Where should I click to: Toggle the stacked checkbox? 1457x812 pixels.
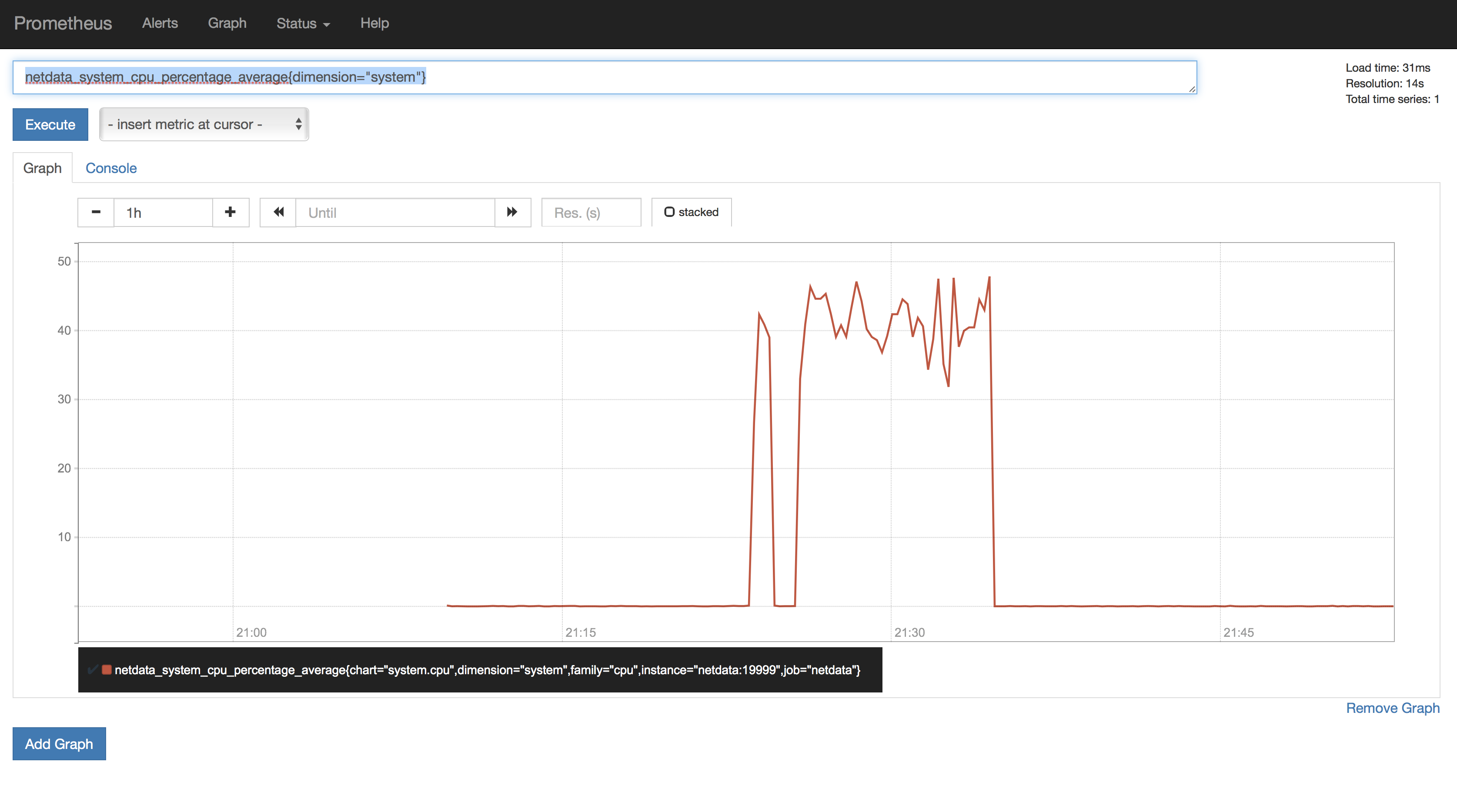pos(669,212)
